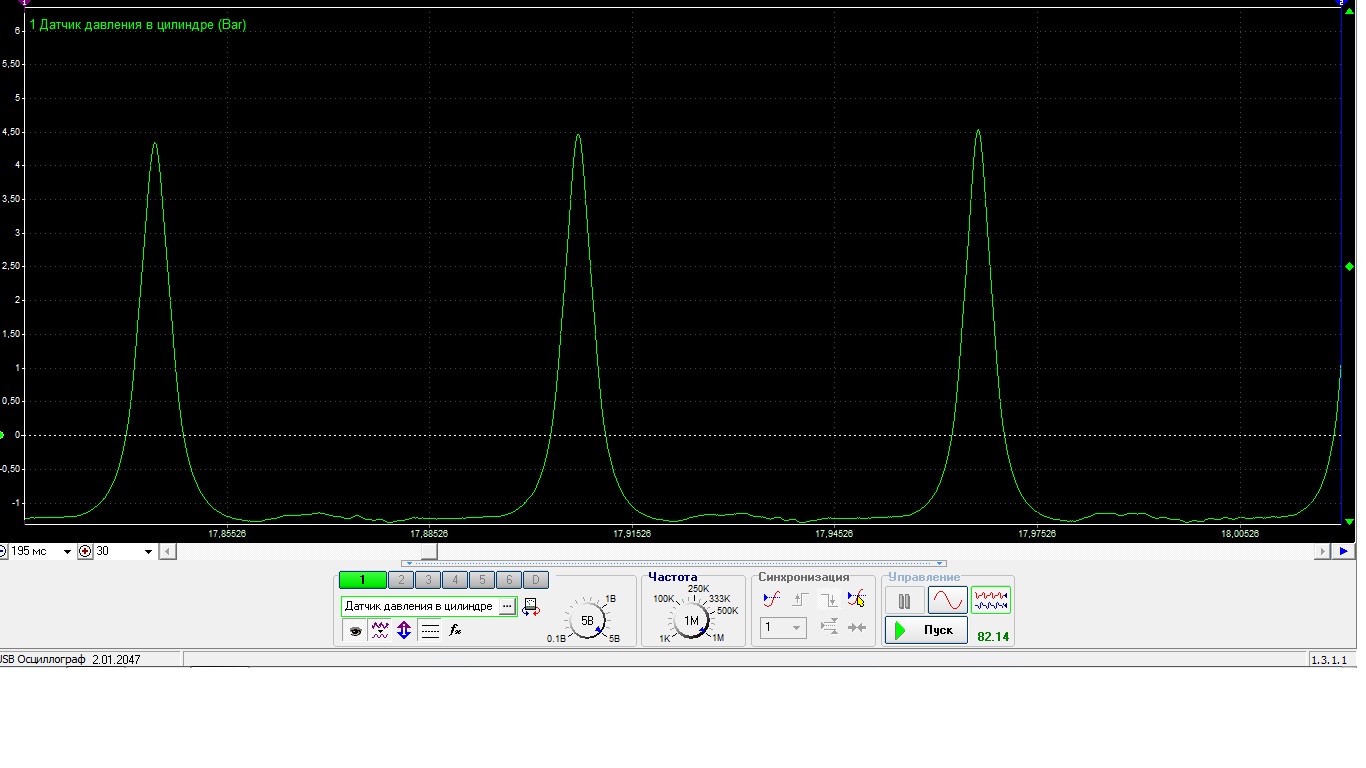The width and height of the screenshot is (1366, 768).
Task: Select the D digital channel tab
Action: [536, 580]
